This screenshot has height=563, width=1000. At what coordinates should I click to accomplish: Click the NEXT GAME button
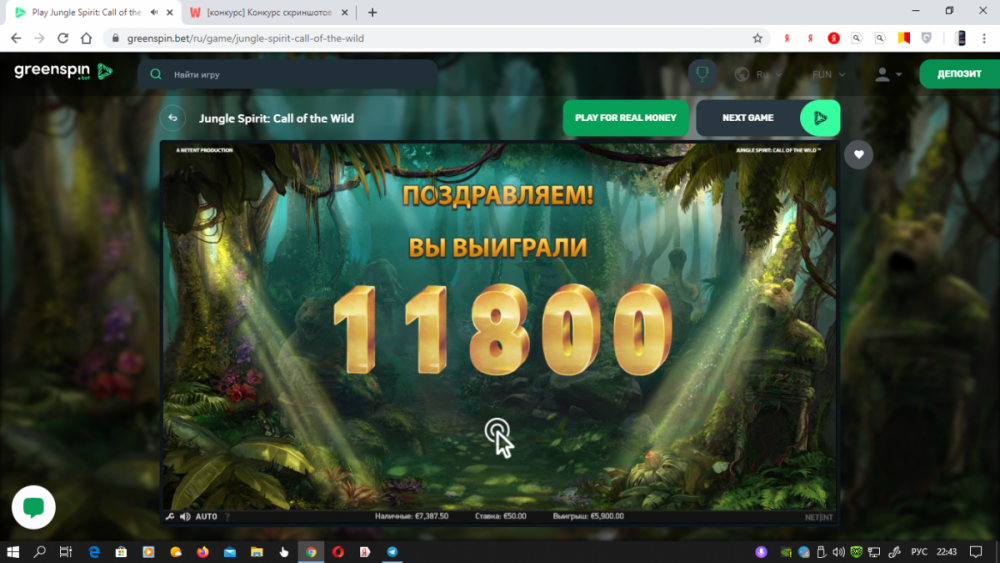[x=747, y=118]
